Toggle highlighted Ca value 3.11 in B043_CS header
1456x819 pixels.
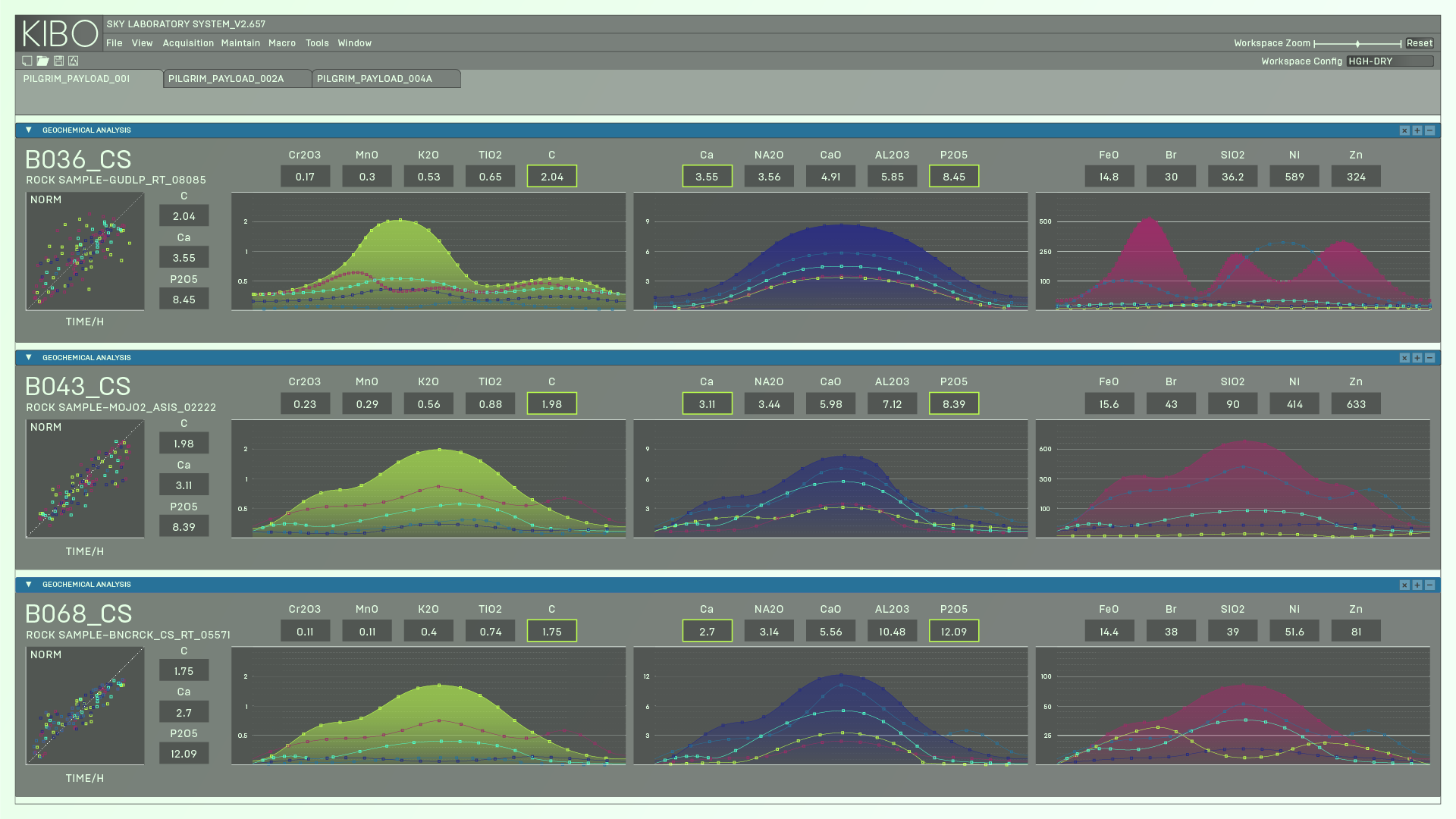707,404
